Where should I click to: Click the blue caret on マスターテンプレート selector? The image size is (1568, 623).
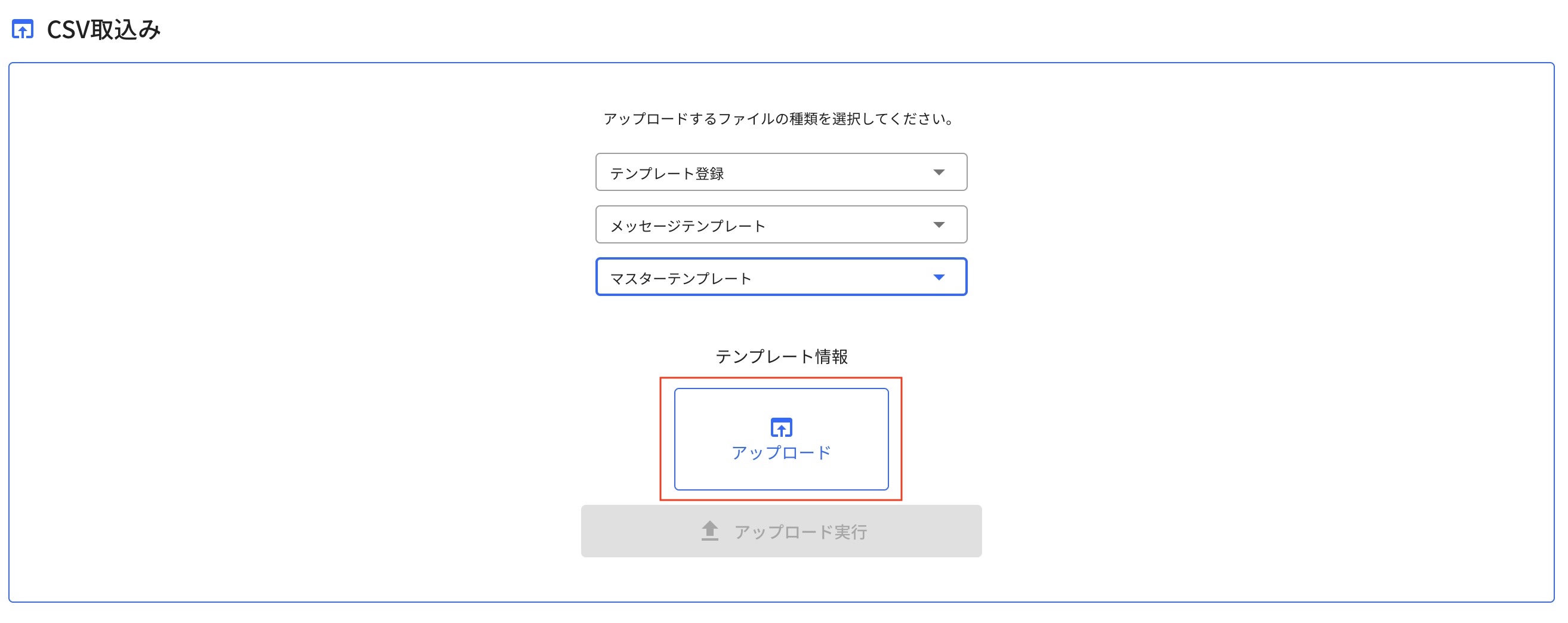(x=939, y=277)
